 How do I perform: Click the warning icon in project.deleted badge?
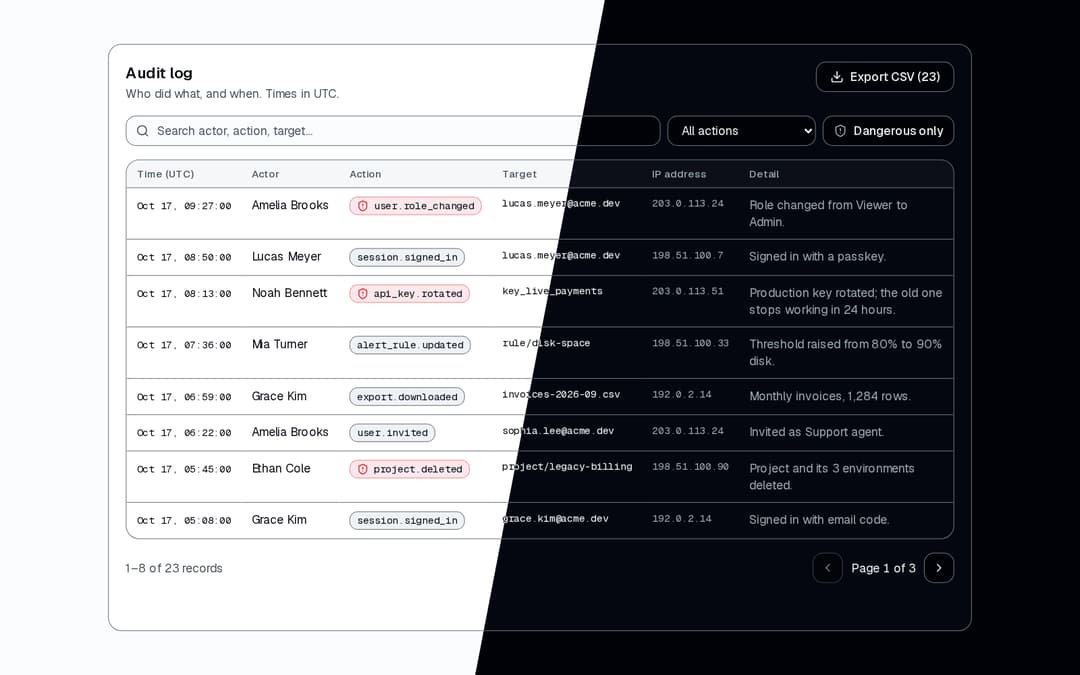(x=363, y=469)
